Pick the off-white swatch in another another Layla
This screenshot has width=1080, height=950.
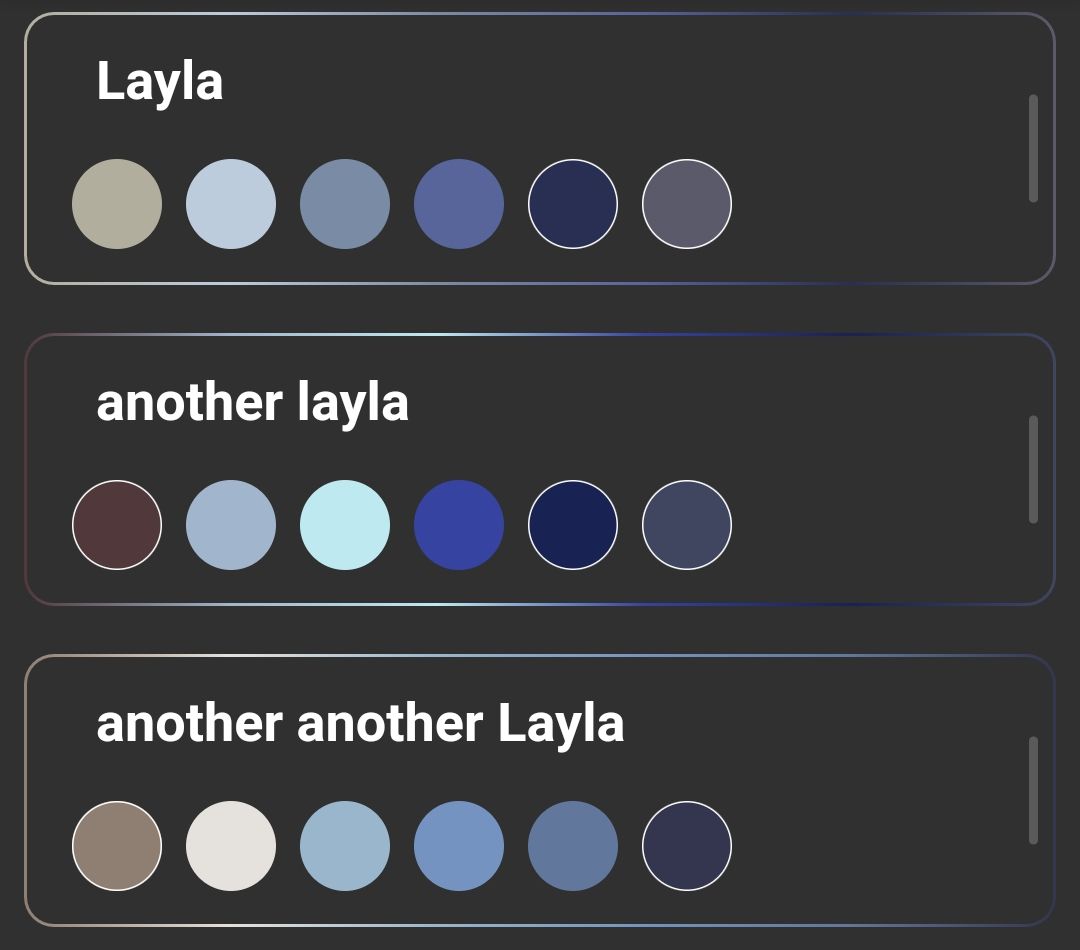click(x=231, y=846)
